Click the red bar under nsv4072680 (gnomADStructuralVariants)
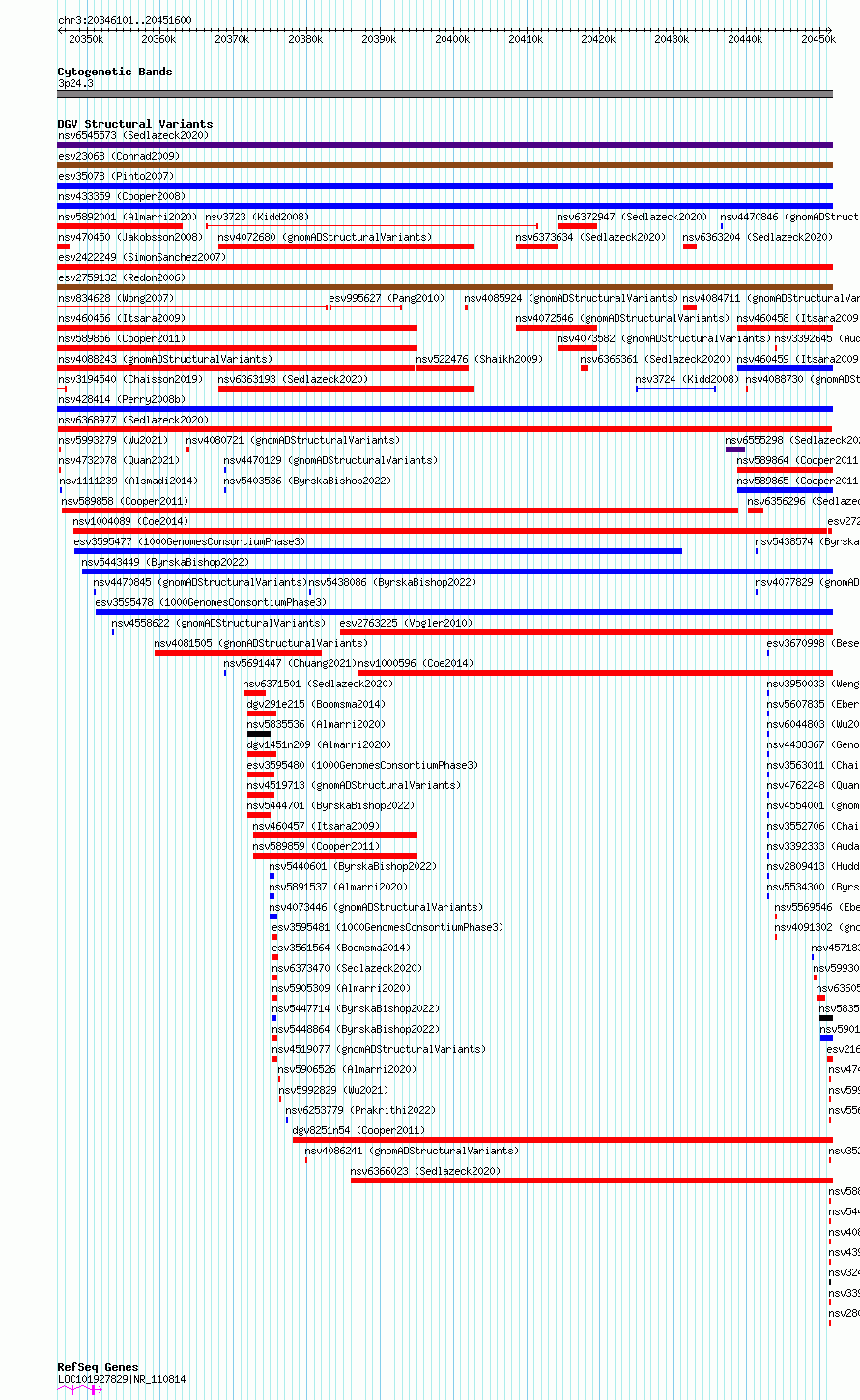Screen dimensions: 860x1400 (x=346, y=247)
